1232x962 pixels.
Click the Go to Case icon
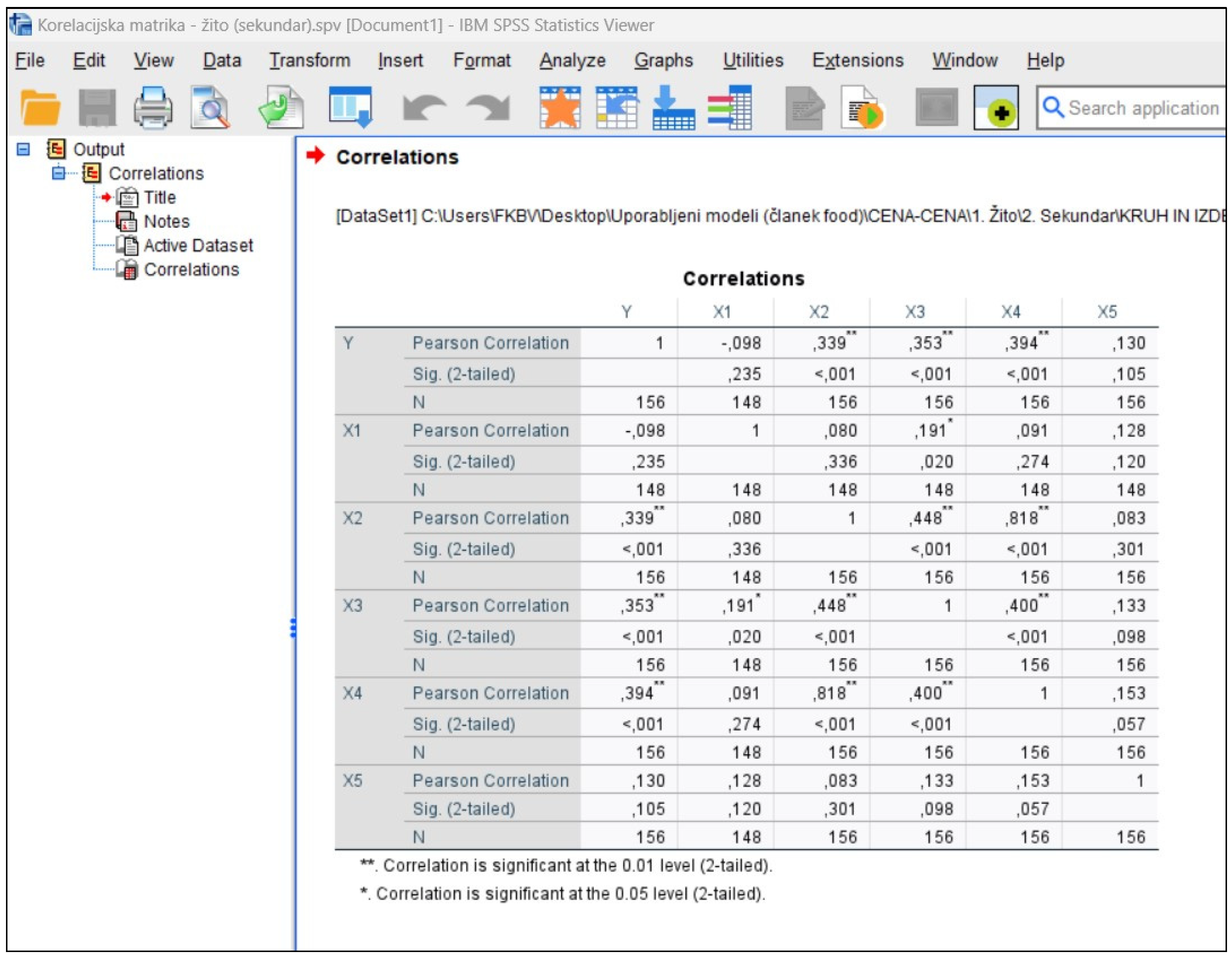[x=617, y=107]
